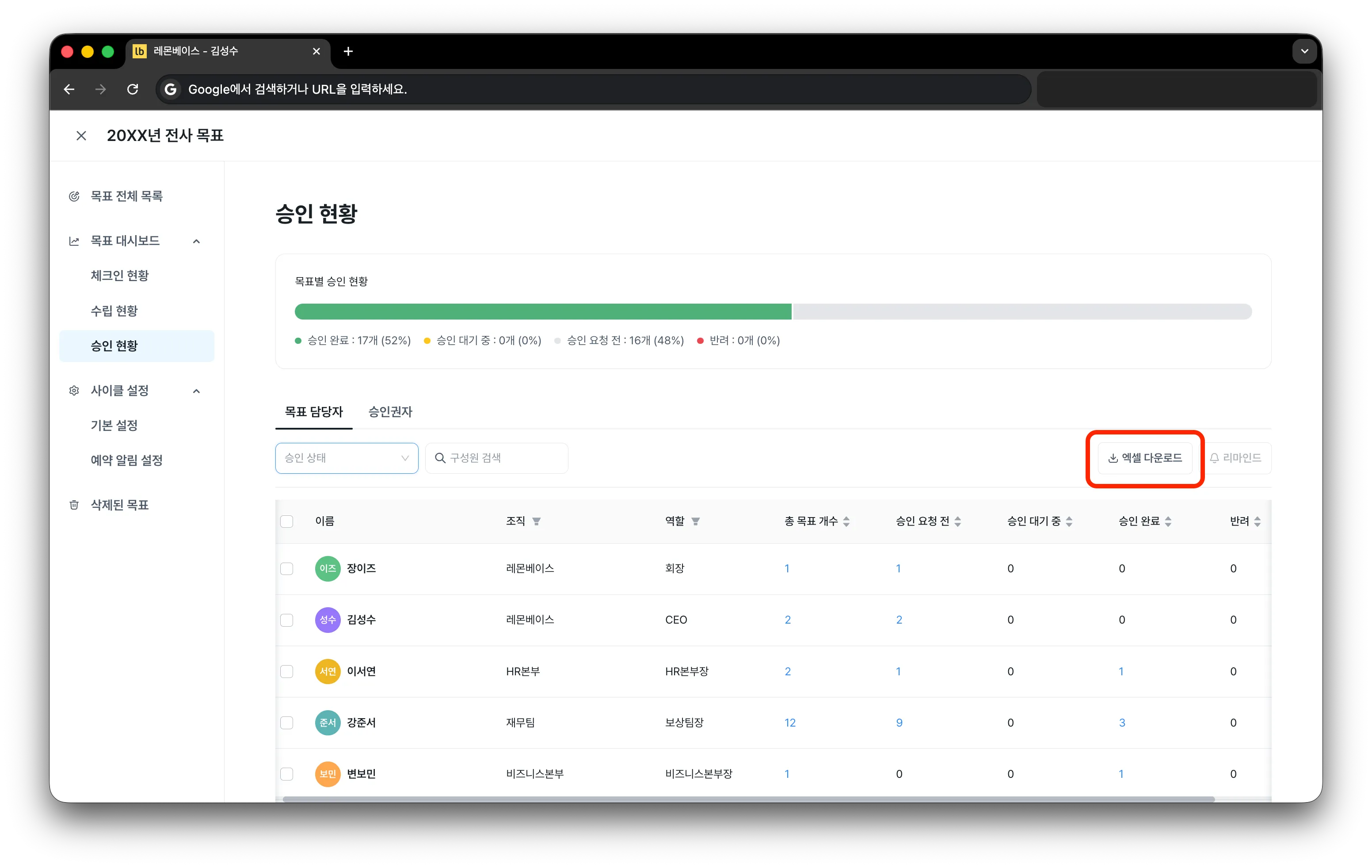This screenshot has width=1372, height=868.
Task: Click the browser back arrow
Action: click(69, 89)
